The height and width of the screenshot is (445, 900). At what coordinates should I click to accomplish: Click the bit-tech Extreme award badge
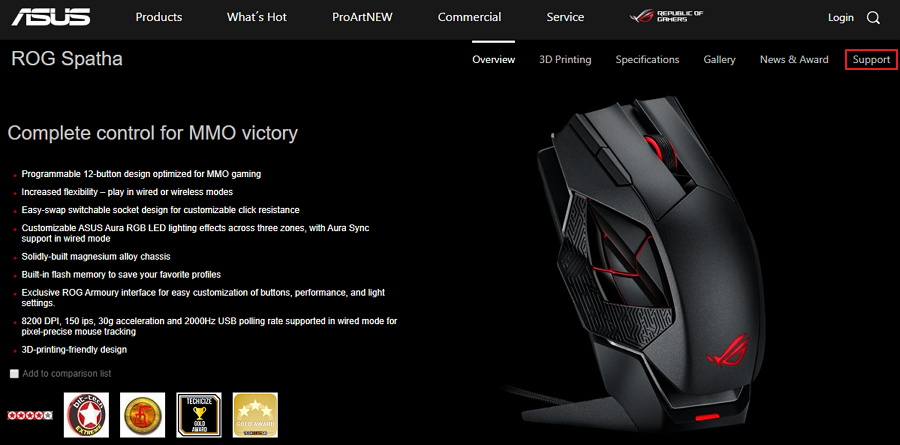click(86, 415)
